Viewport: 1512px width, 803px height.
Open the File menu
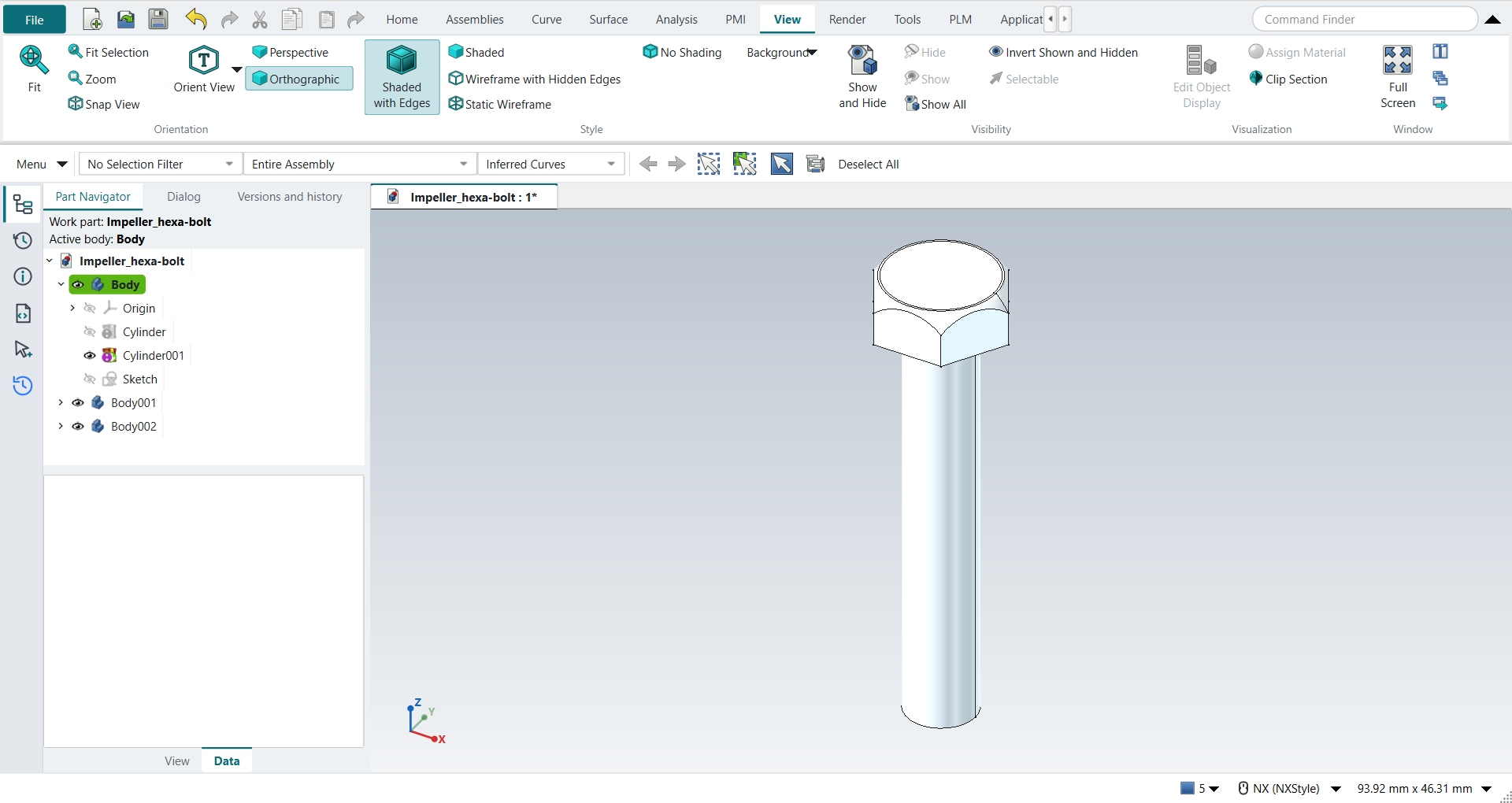point(35,20)
